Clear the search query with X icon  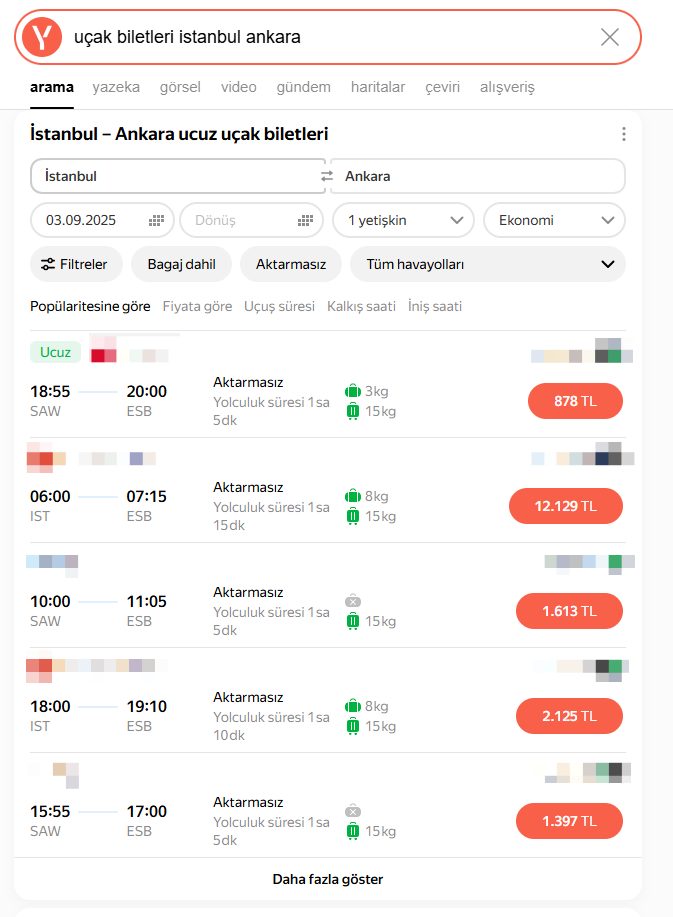(609, 37)
